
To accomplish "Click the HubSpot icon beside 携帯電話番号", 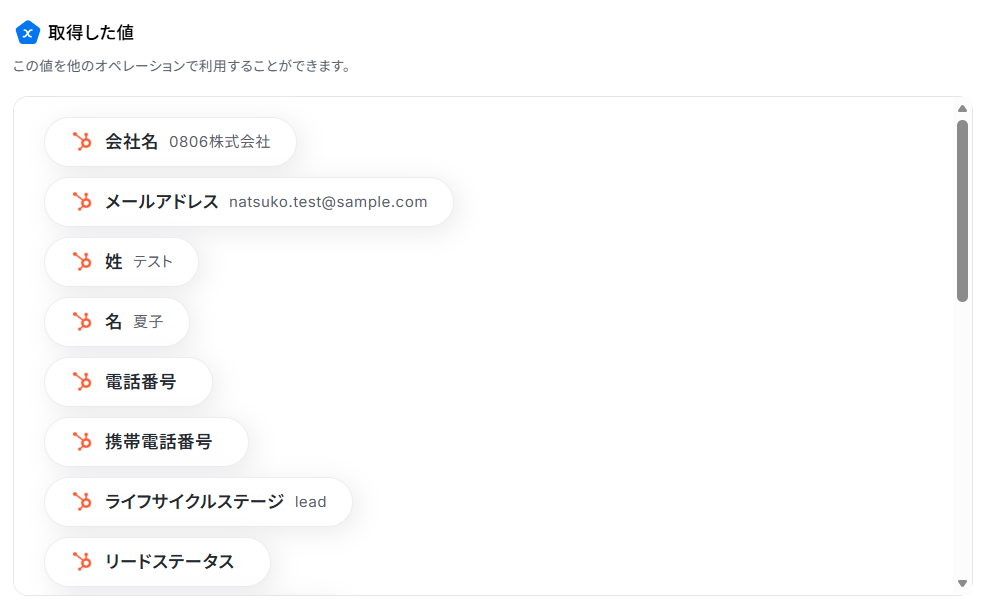I will [82, 442].
